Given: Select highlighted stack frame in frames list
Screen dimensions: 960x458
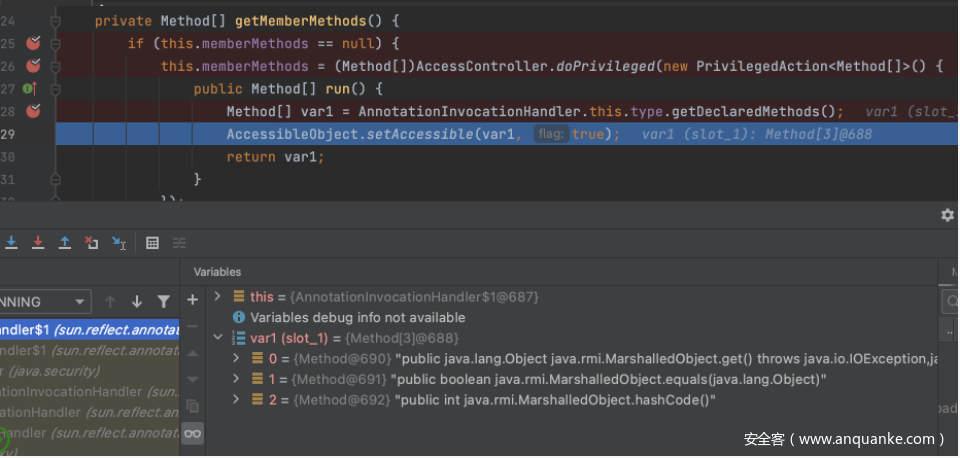Looking at the screenshot, I should tap(90, 330).
